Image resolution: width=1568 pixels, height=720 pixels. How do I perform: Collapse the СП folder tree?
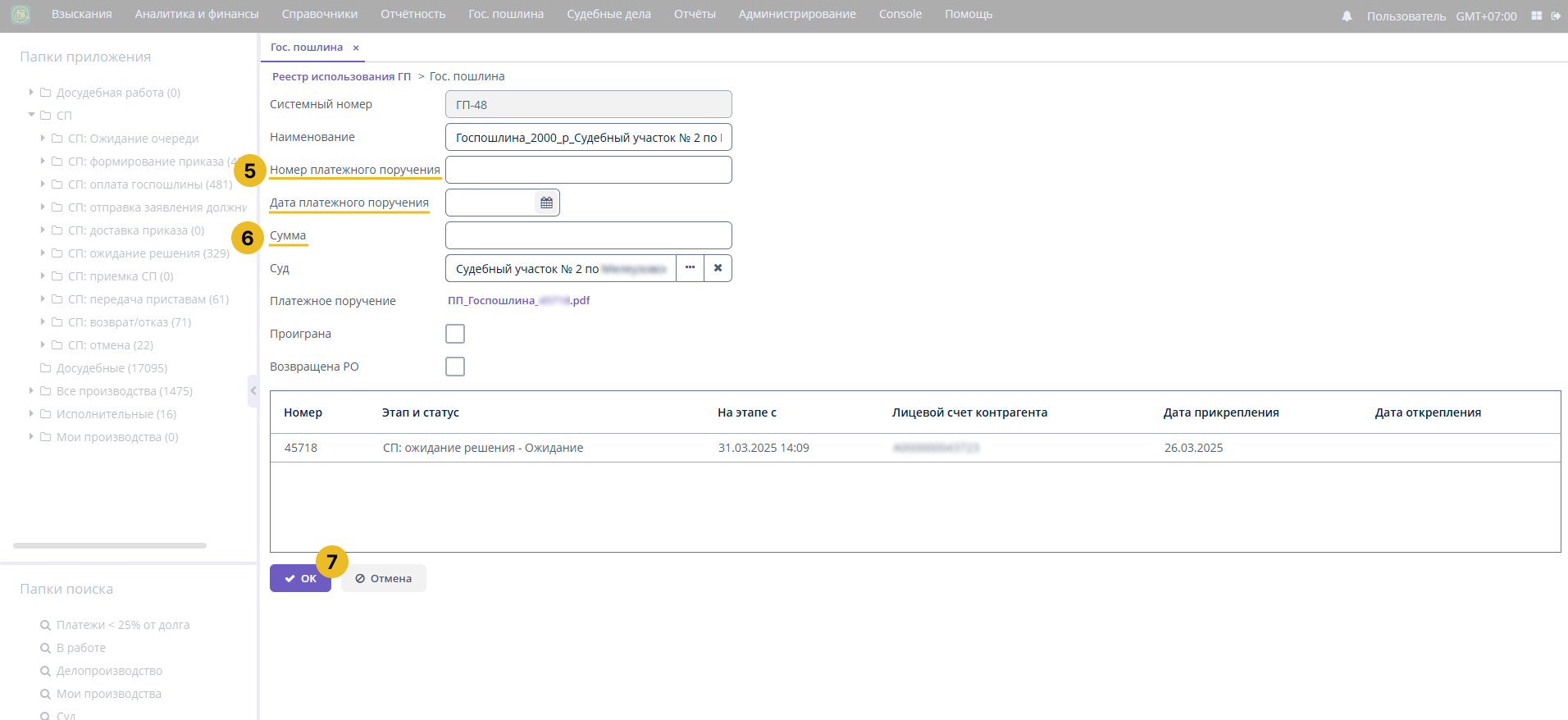31,115
